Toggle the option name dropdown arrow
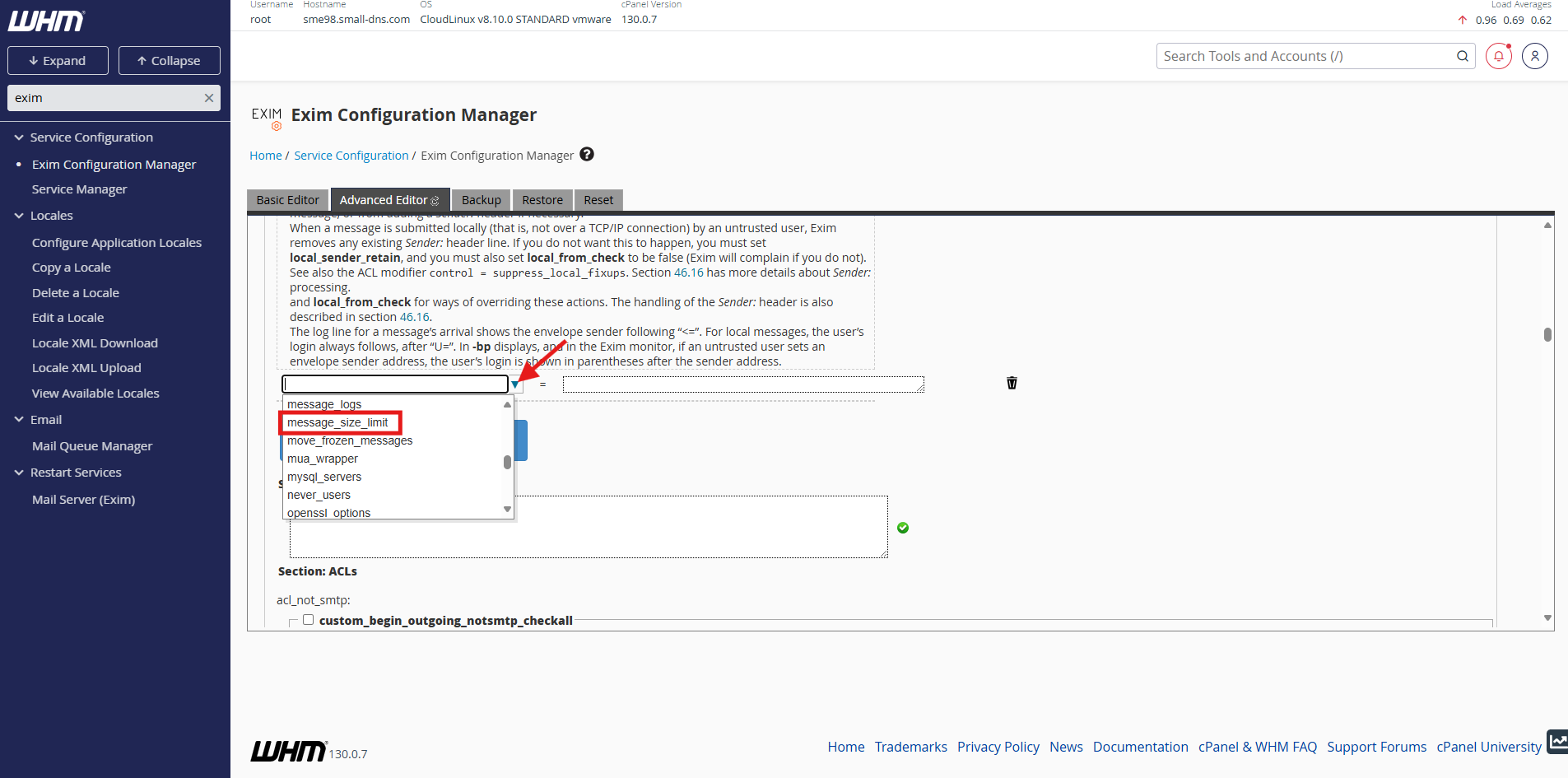1568x778 pixels. 515,384
